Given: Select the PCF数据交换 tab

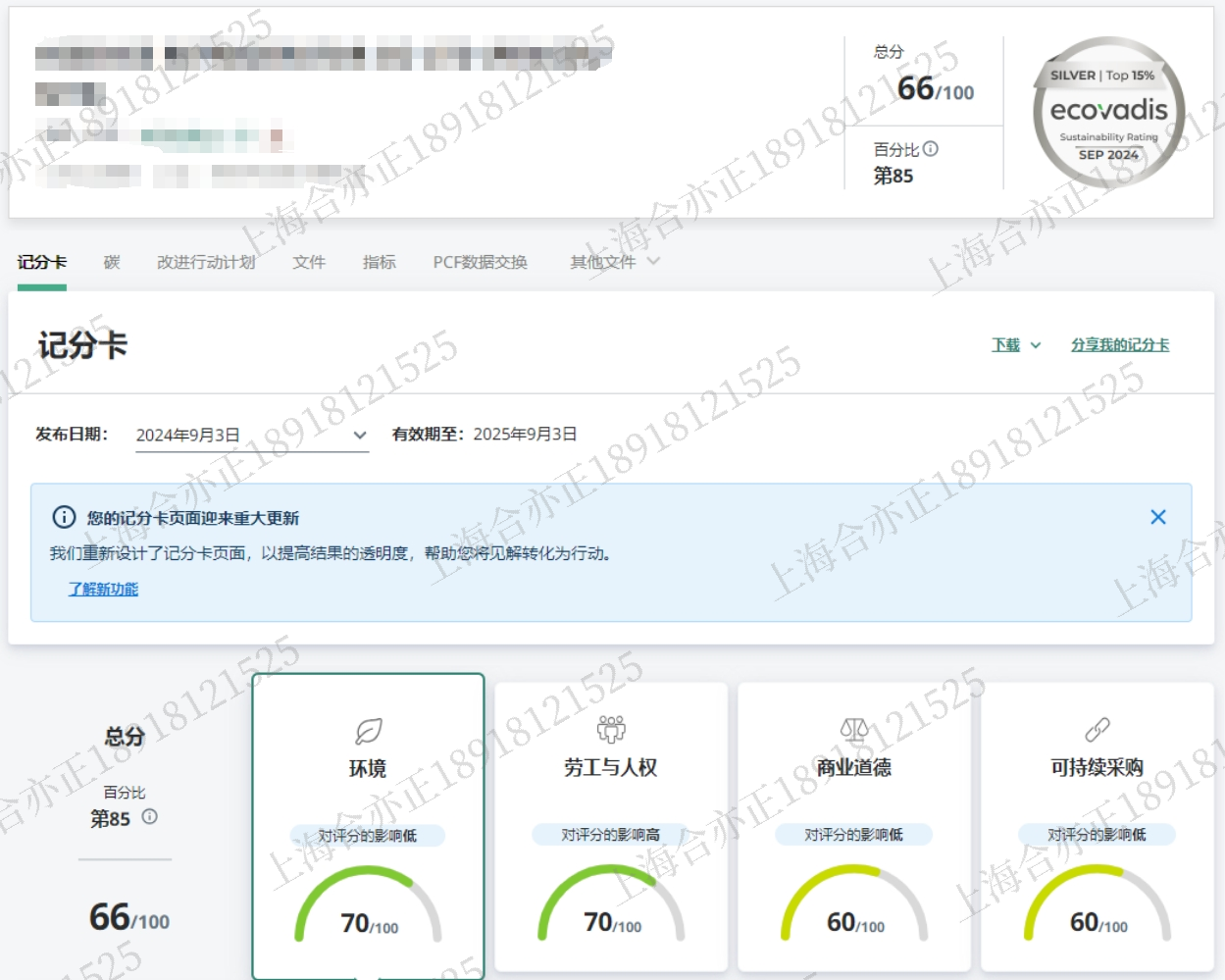Looking at the screenshot, I should pos(480,262).
